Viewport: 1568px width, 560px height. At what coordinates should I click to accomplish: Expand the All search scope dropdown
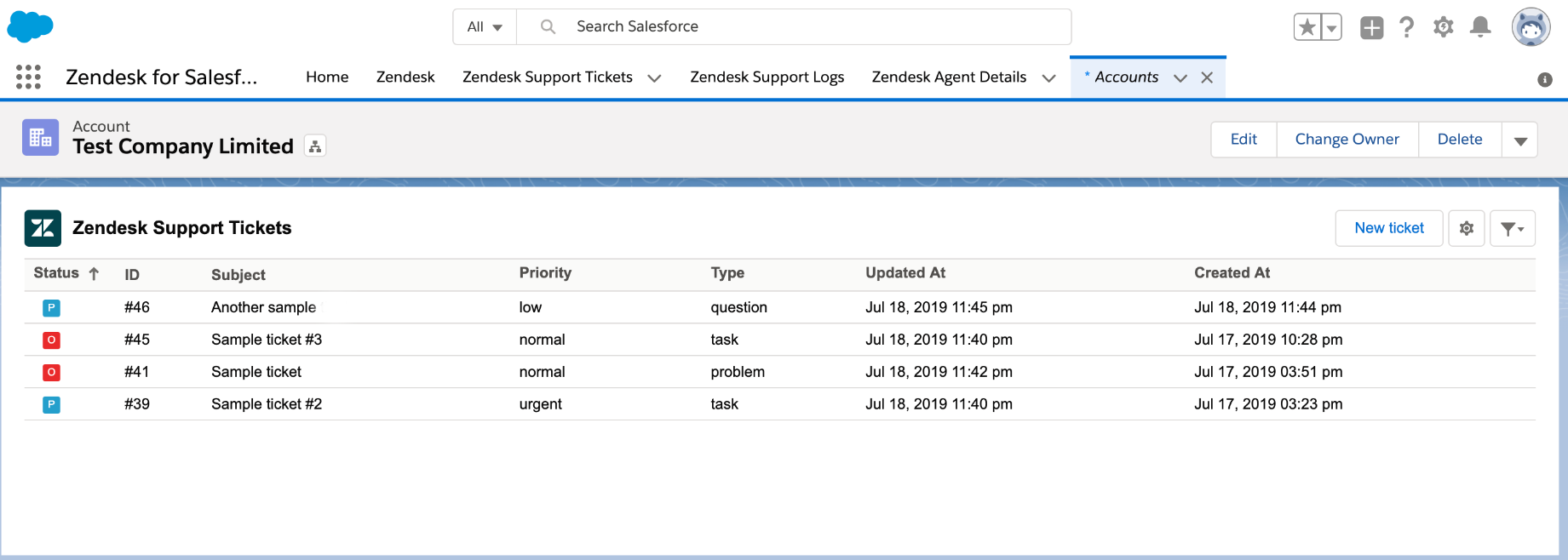485,27
